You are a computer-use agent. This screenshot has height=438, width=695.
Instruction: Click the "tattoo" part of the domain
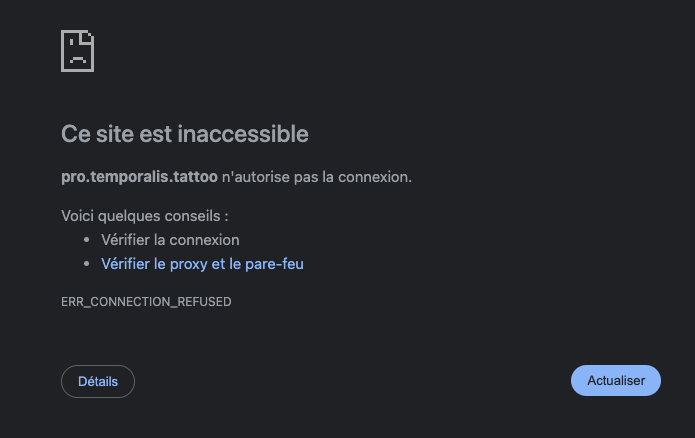pyautogui.click(x=196, y=177)
